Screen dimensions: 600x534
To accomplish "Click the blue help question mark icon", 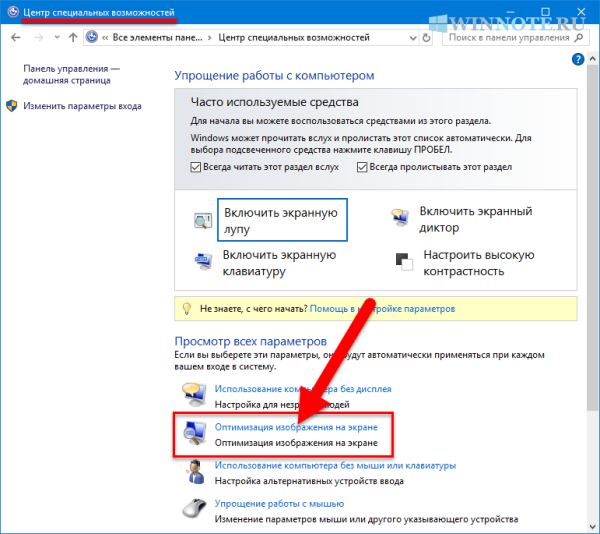I will 577,60.
